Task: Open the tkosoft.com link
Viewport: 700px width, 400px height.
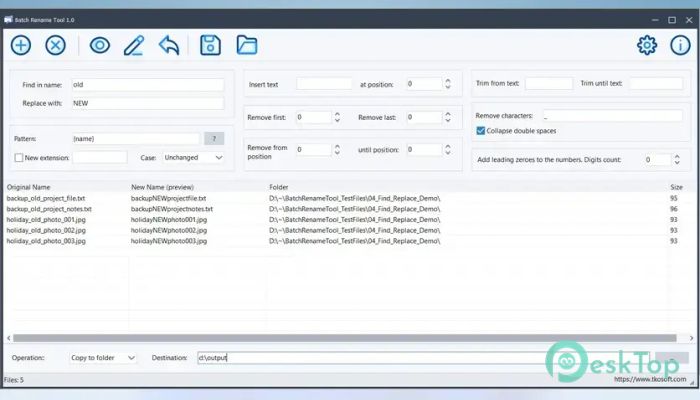Action: [650, 379]
